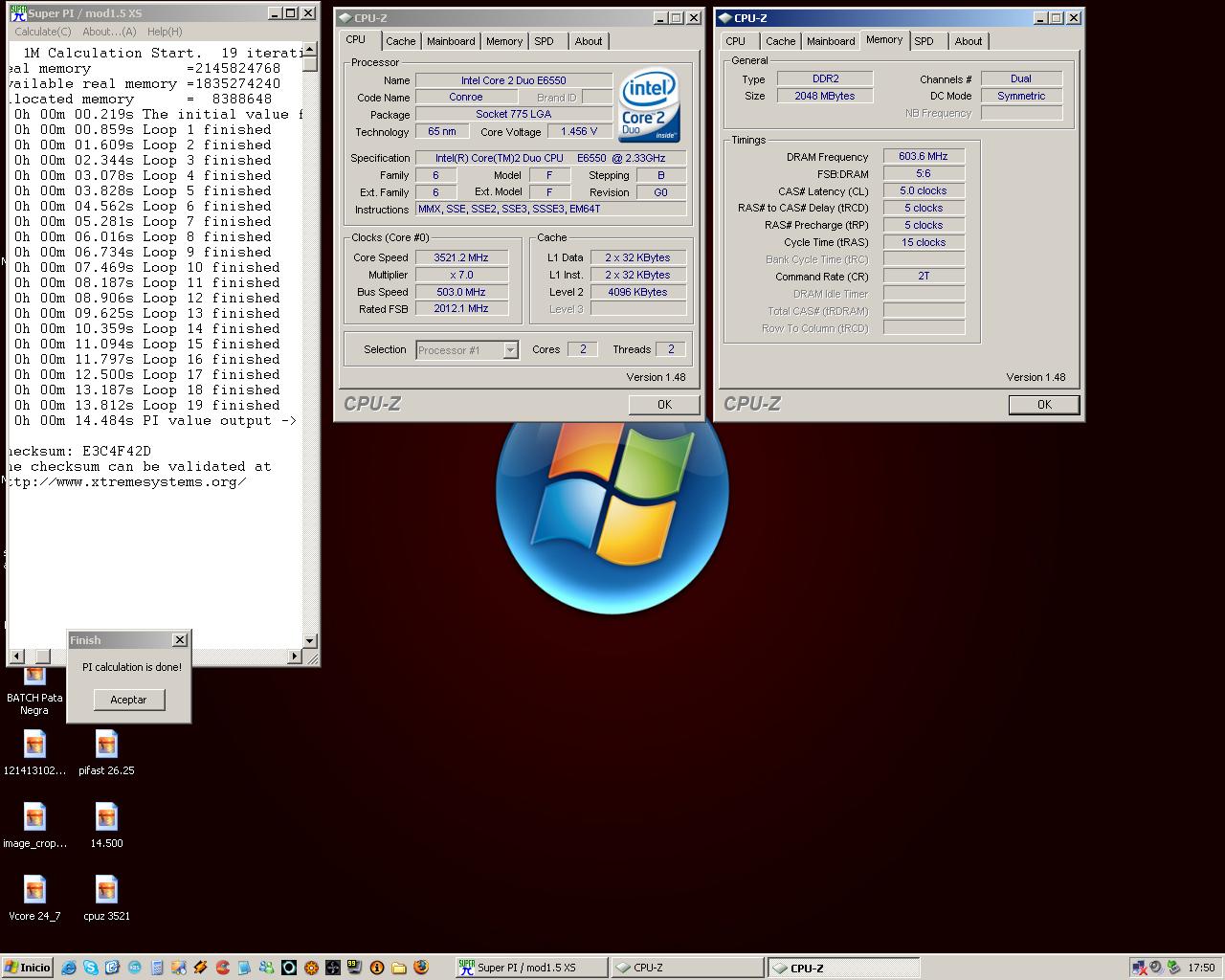
Task: Click the checksum line E3C4F42D
Action: [79, 451]
